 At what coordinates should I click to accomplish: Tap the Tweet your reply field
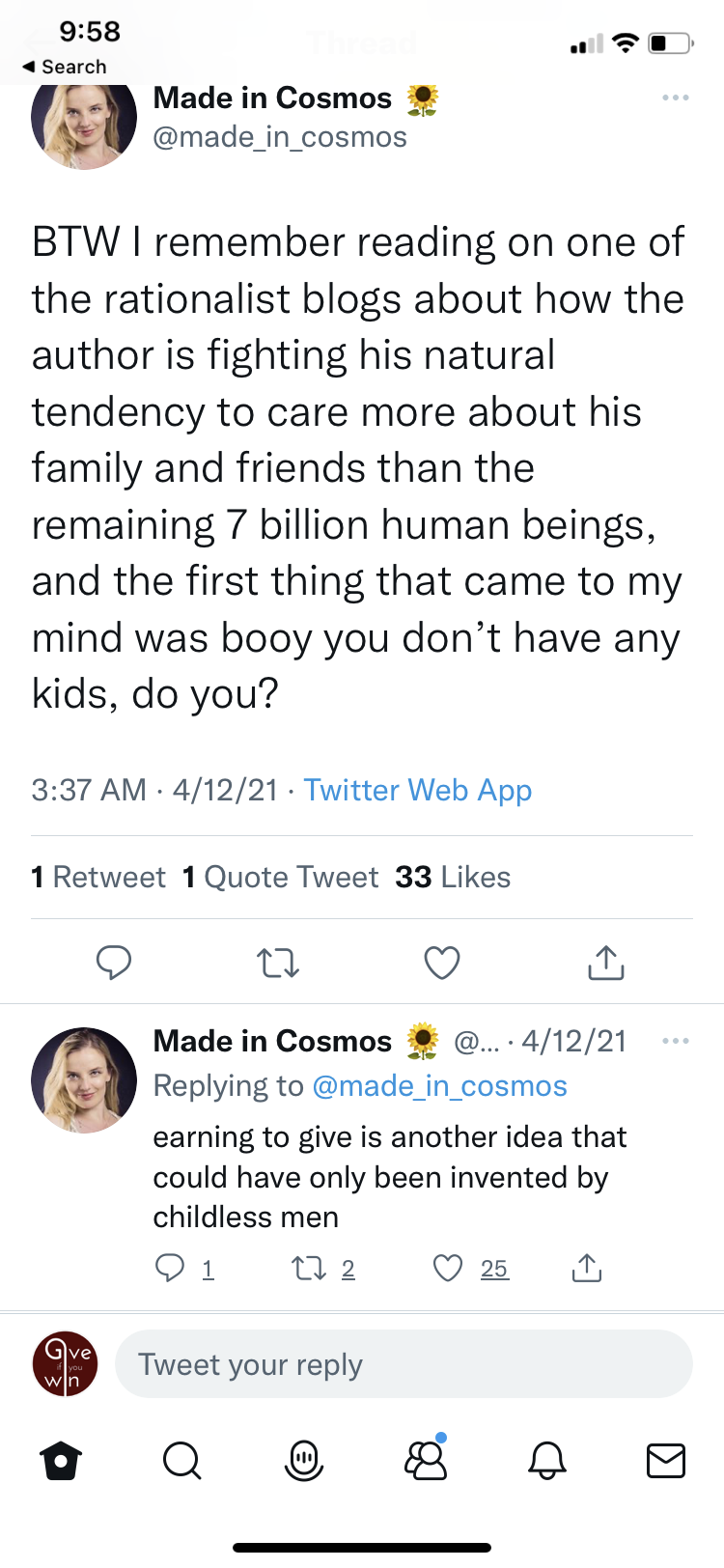(404, 1364)
